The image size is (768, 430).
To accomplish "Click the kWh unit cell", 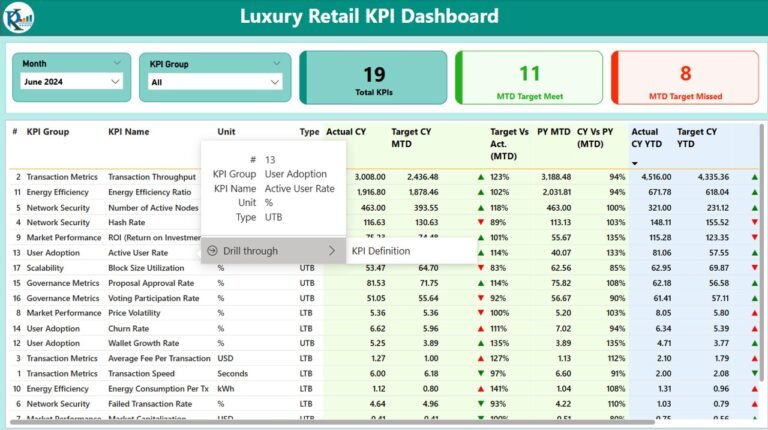I will pyautogui.click(x=225, y=389).
